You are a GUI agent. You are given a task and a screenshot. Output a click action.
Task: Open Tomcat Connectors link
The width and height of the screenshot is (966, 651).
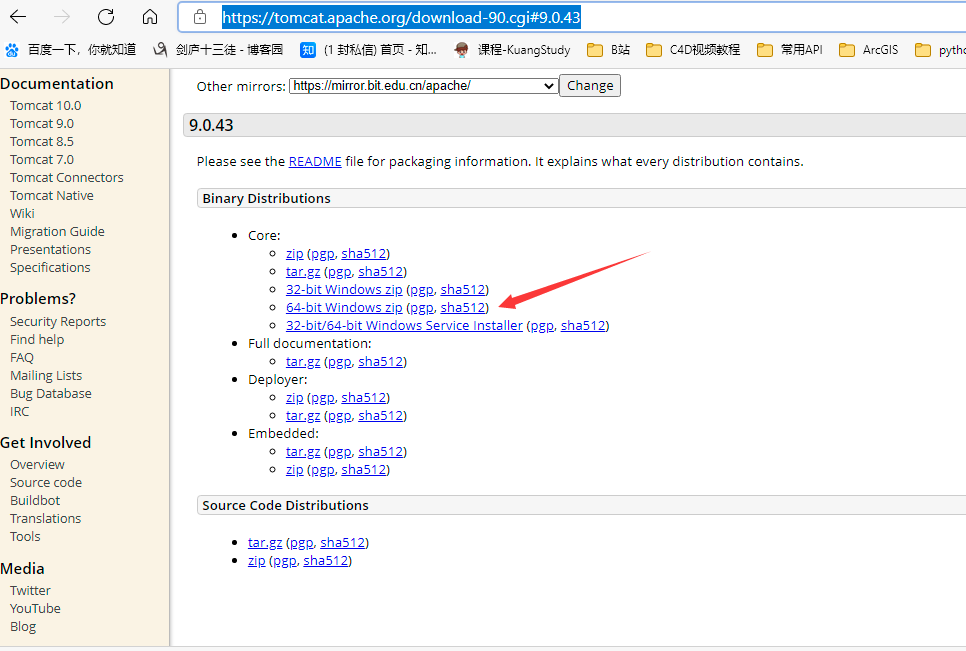coord(67,177)
